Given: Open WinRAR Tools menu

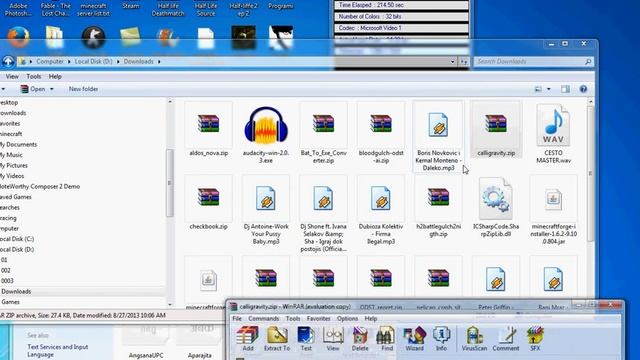Looking at the screenshot, I should [x=293, y=318].
